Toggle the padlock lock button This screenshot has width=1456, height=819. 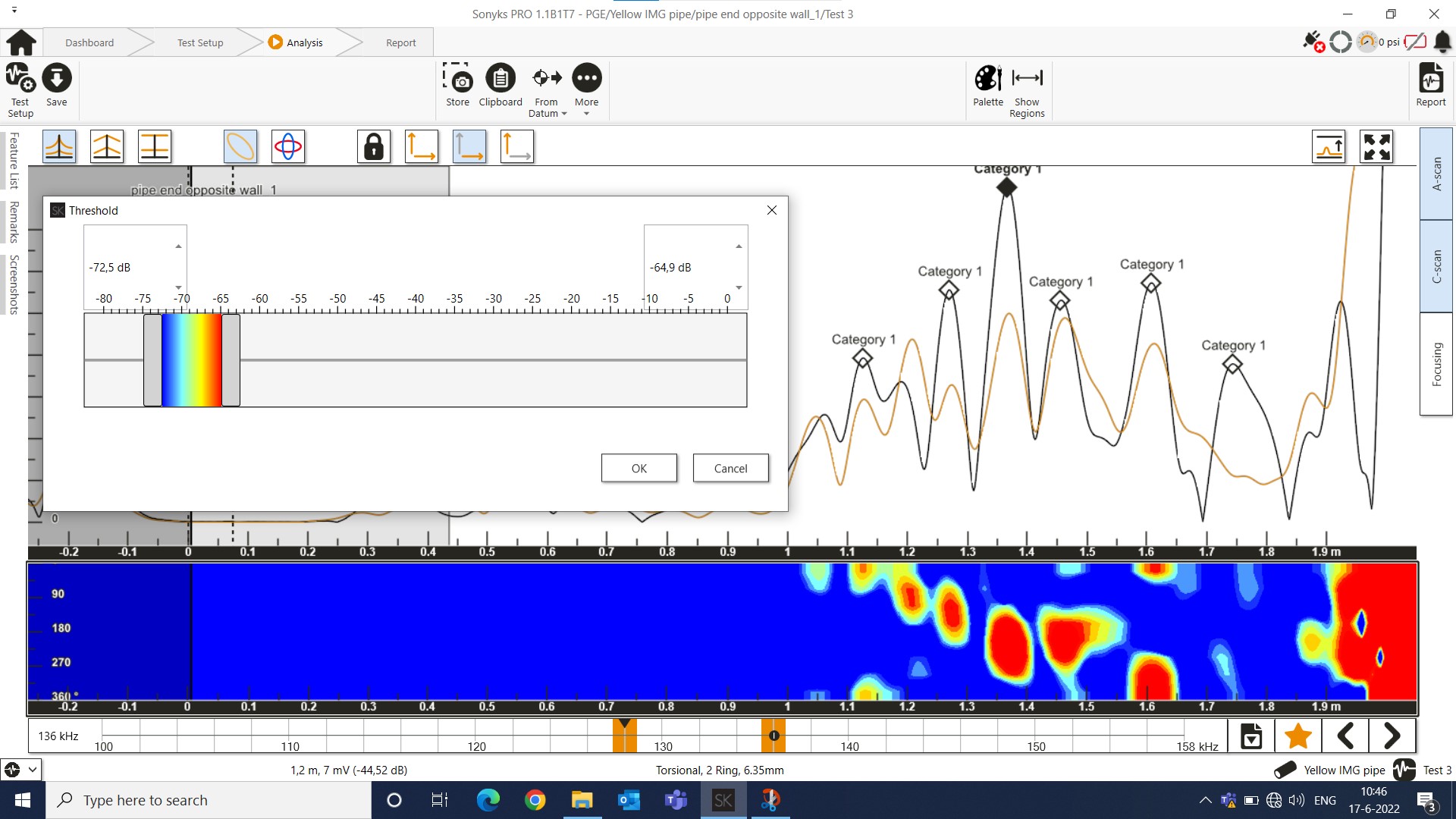(374, 146)
